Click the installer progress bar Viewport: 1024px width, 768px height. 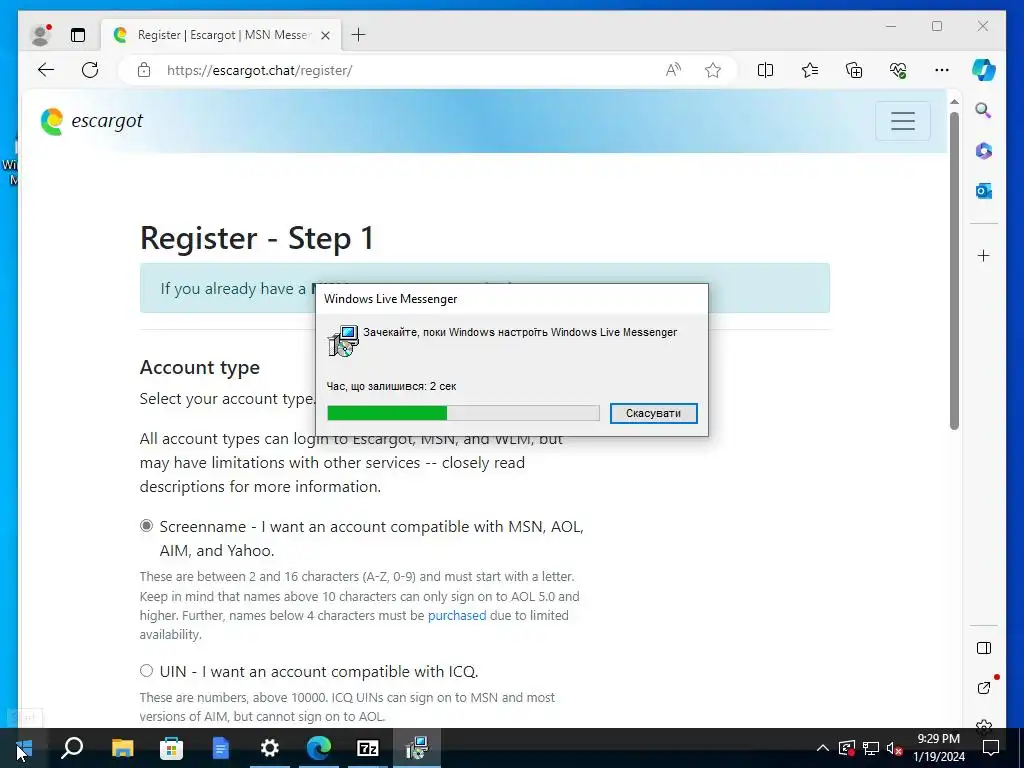463,413
